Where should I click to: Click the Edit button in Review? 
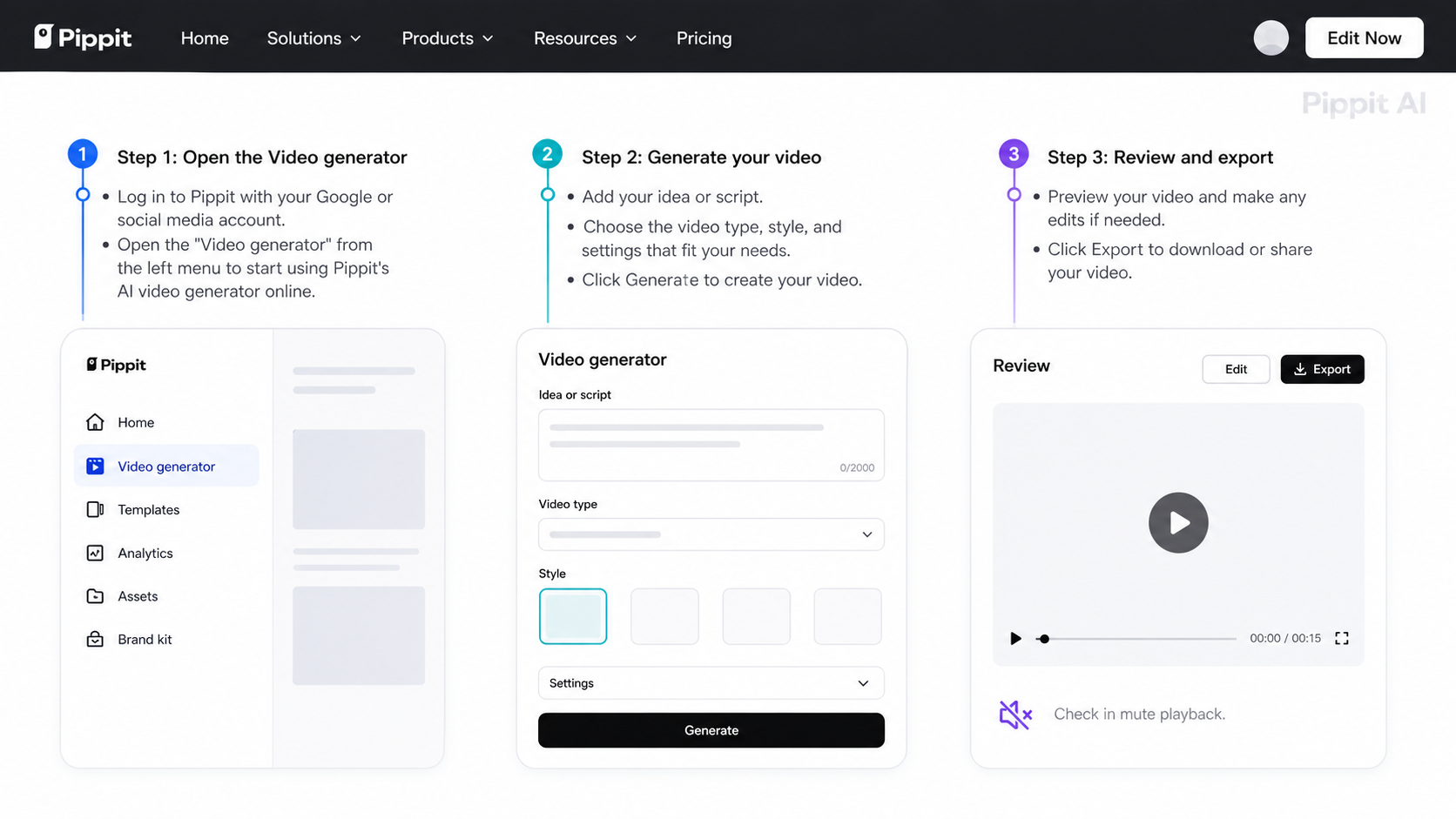coord(1236,369)
